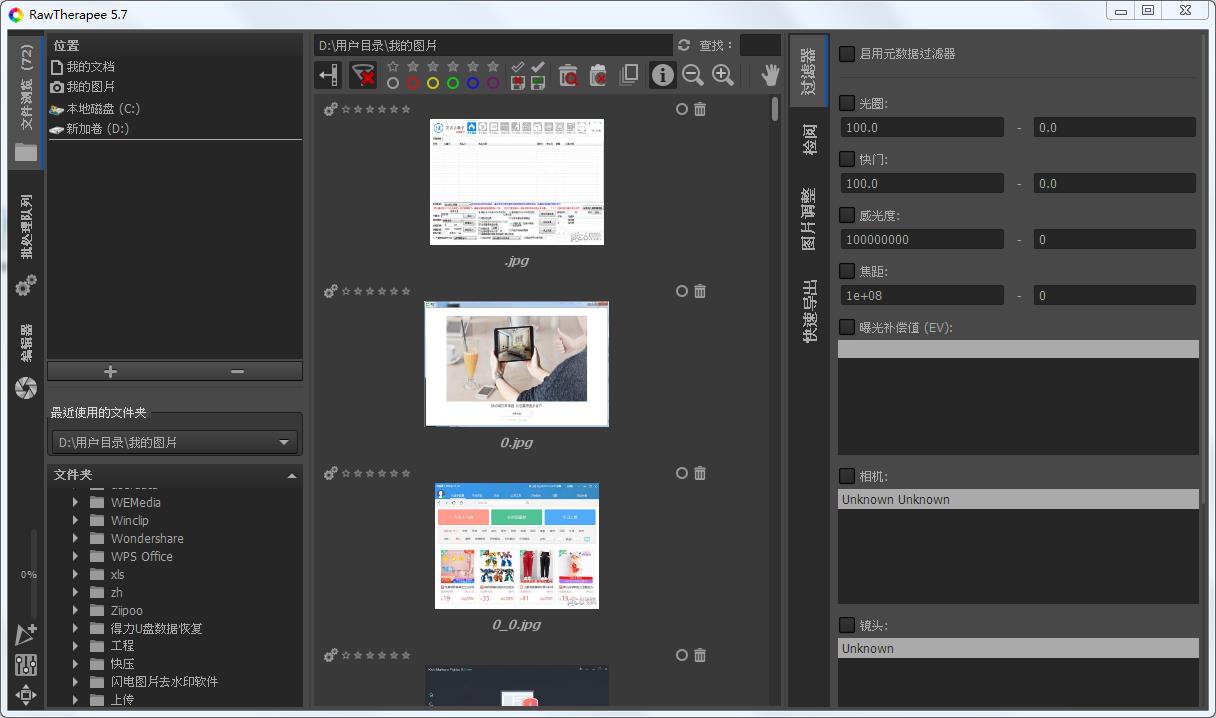Screen dimensions: 1216x718
Task: Filter by red color label circle
Action: click(413, 83)
